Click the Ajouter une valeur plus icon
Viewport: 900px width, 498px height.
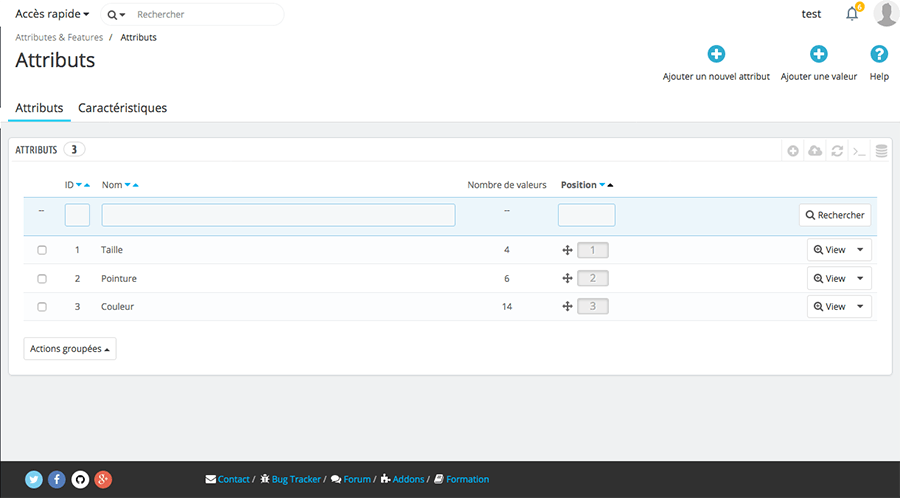(818, 55)
